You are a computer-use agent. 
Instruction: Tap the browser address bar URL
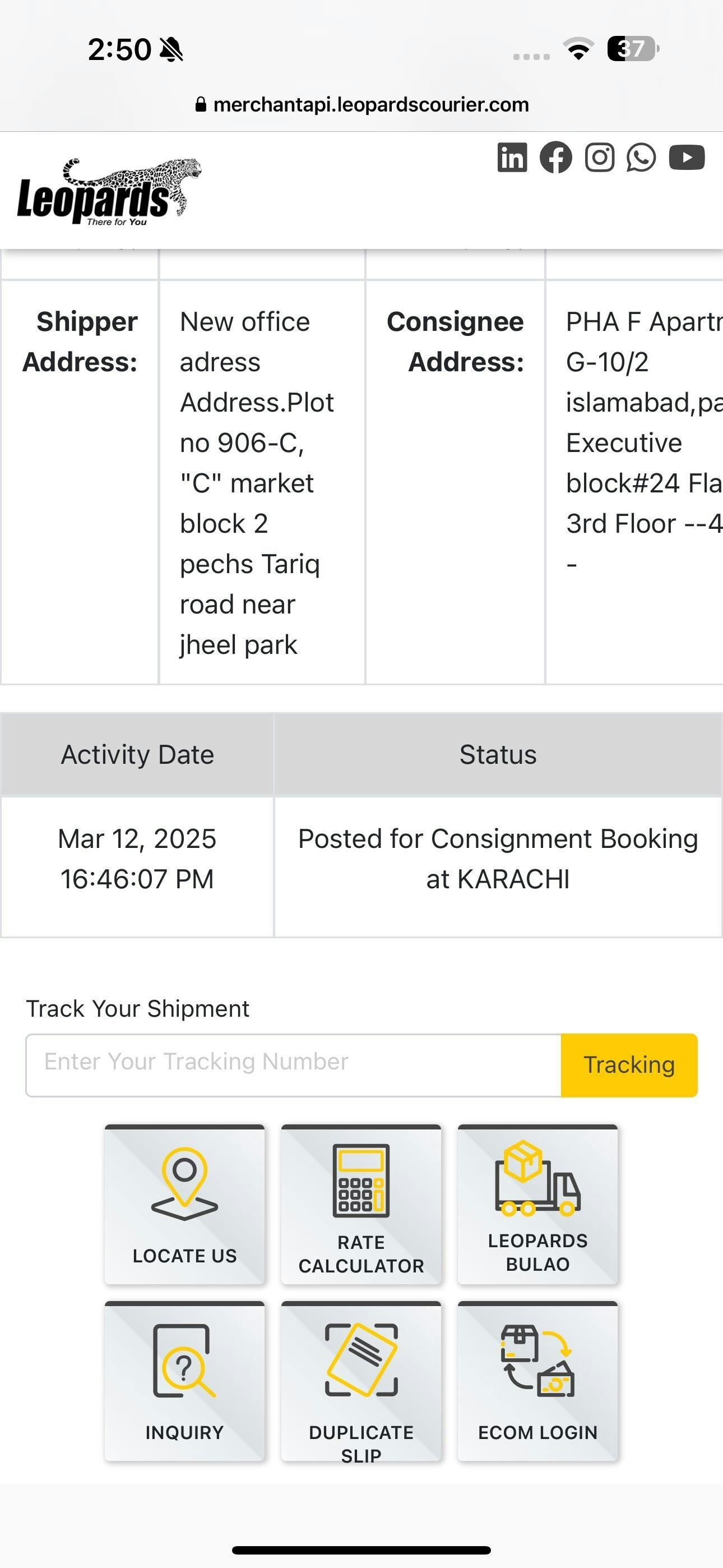[x=370, y=105]
